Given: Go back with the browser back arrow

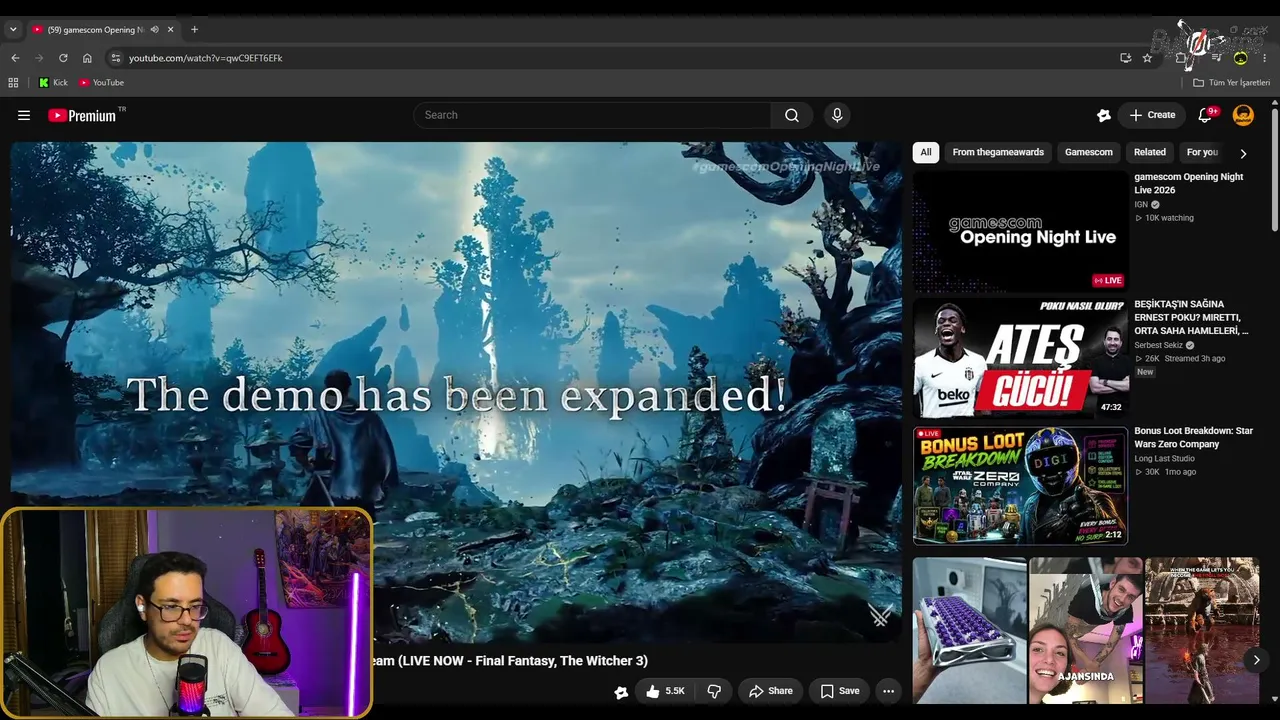Looking at the screenshot, I should tap(15, 58).
